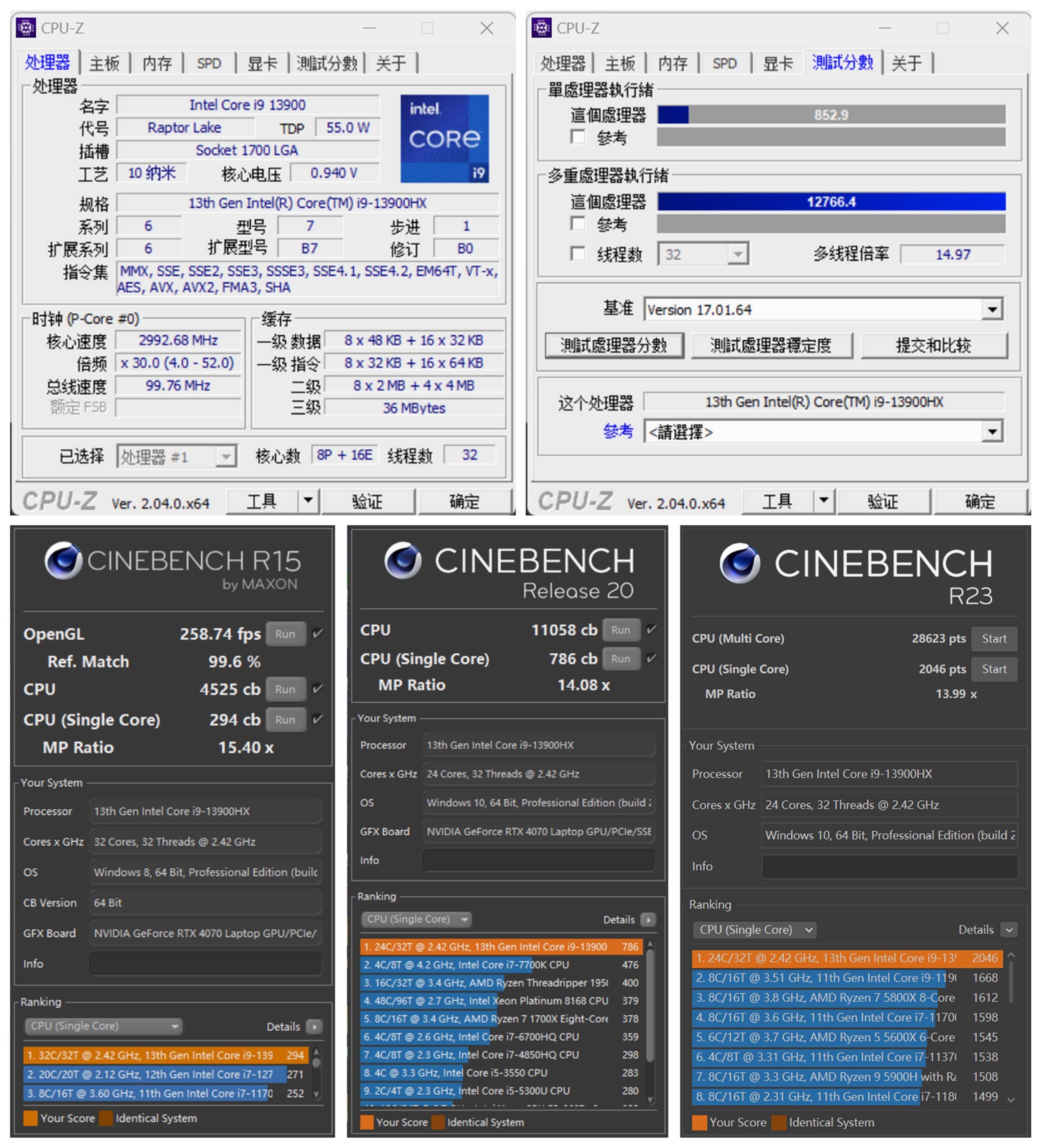Viewport: 1041px width, 1148px height.
Task: Open Details arrow in Cinebench R15 ranking
Action: coord(314,1026)
